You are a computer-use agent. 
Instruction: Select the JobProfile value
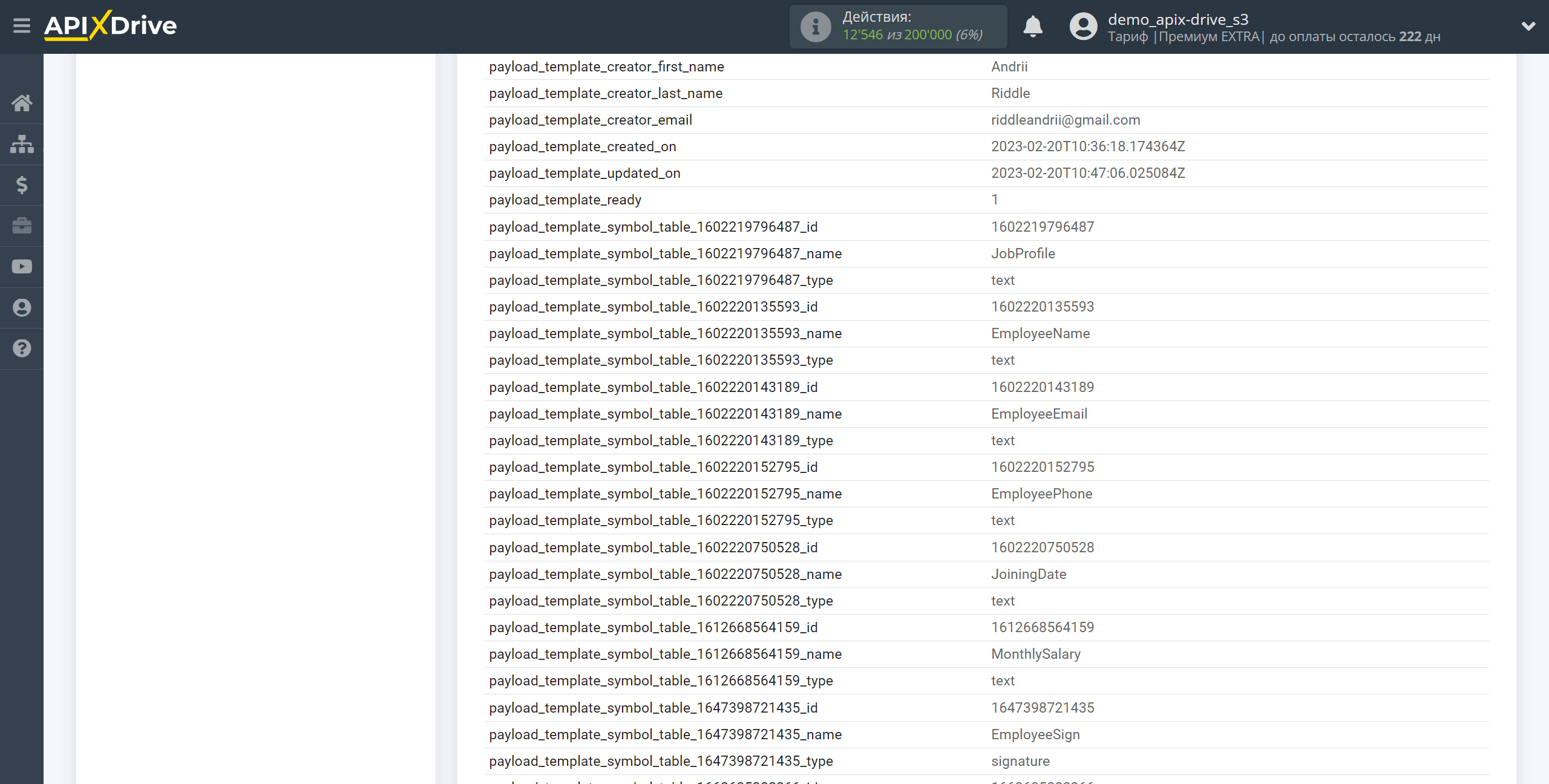click(x=1023, y=253)
